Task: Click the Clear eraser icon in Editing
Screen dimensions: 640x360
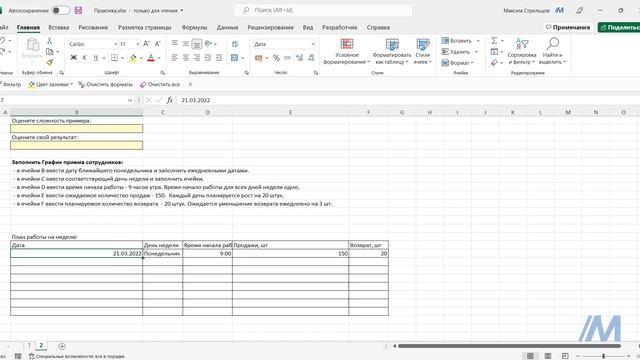Action: [494, 62]
